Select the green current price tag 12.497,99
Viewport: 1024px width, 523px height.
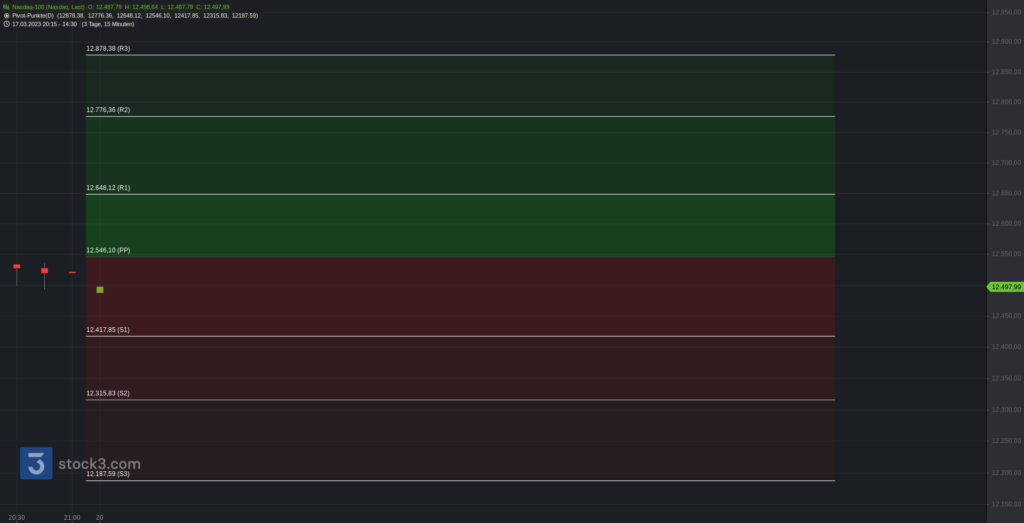1005,287
